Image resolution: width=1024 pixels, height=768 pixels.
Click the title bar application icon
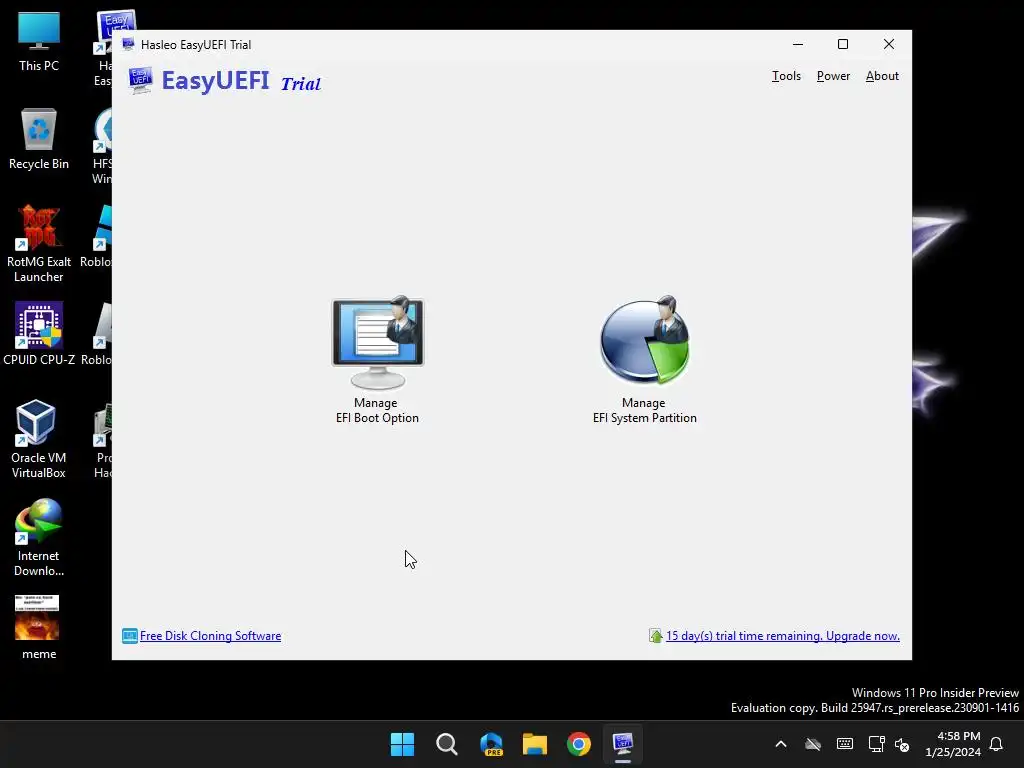(129, 44)
